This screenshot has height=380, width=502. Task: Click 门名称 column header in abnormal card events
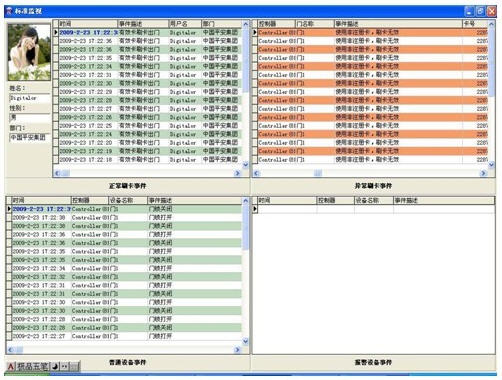[x=315, y=24]
